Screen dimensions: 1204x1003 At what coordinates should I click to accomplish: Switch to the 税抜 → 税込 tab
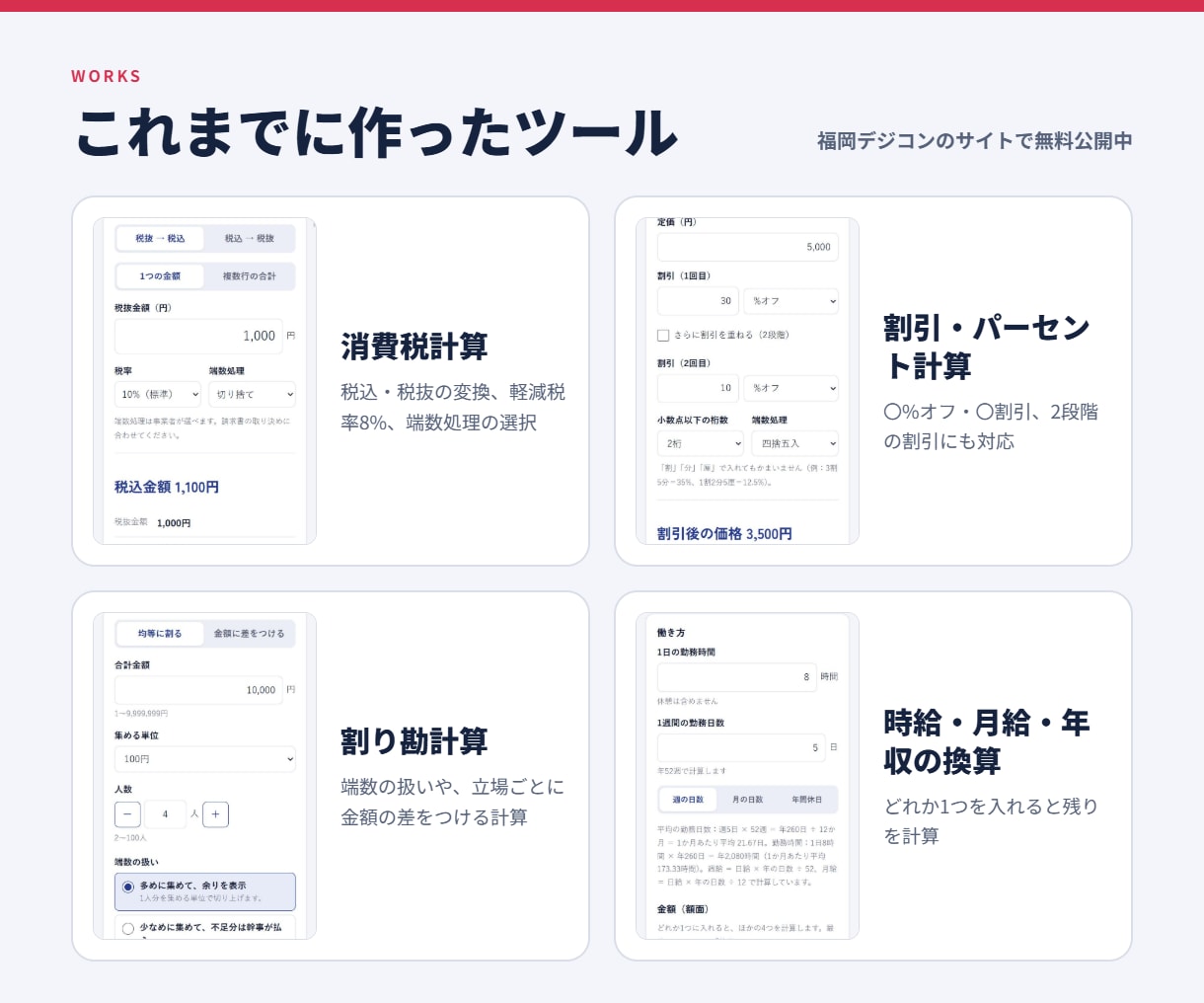(x=160, y=238)
